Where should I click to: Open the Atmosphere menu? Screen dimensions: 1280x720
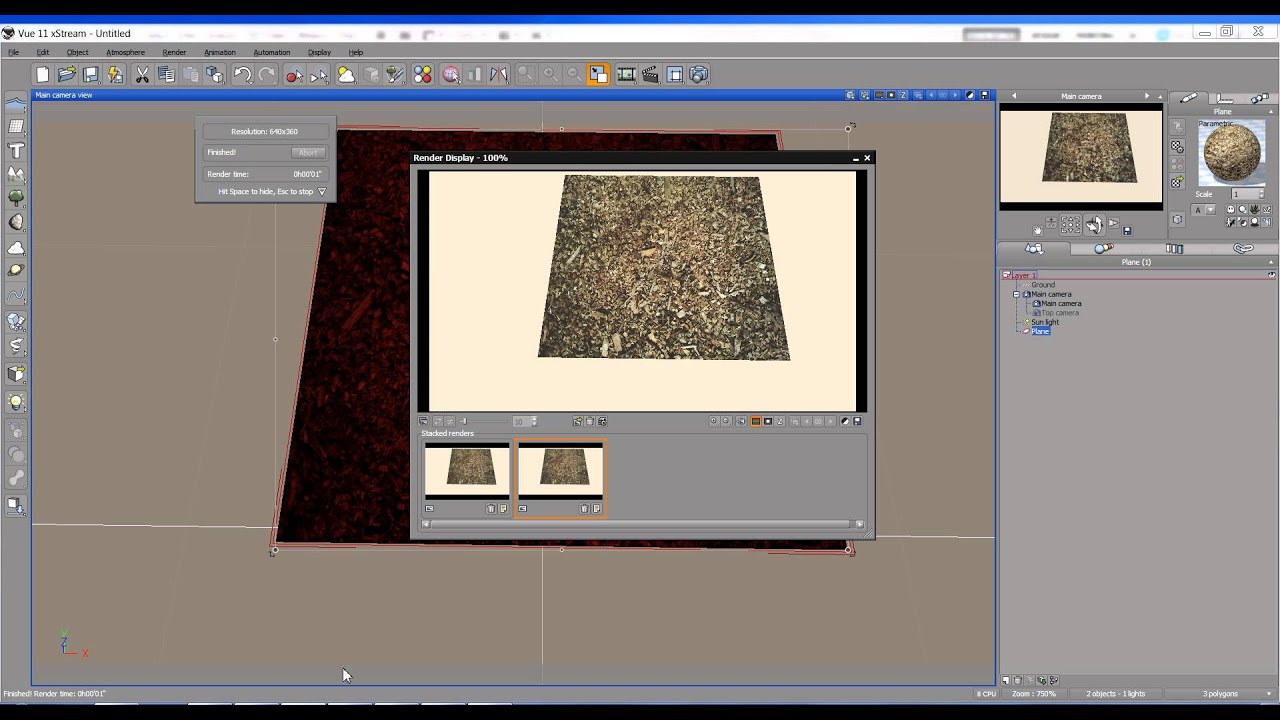point(125,52)
